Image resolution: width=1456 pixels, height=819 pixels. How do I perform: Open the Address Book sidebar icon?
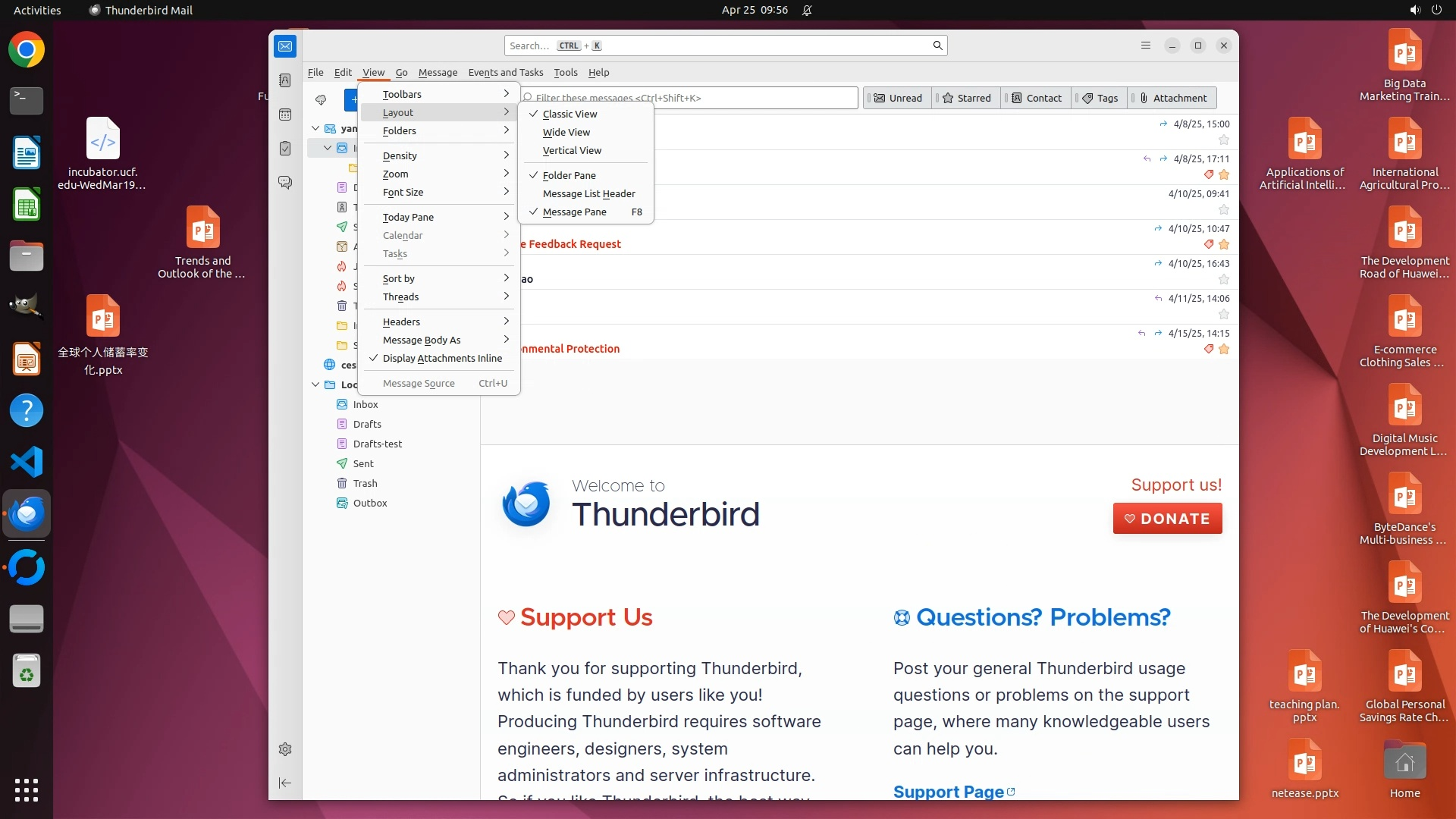285,80
